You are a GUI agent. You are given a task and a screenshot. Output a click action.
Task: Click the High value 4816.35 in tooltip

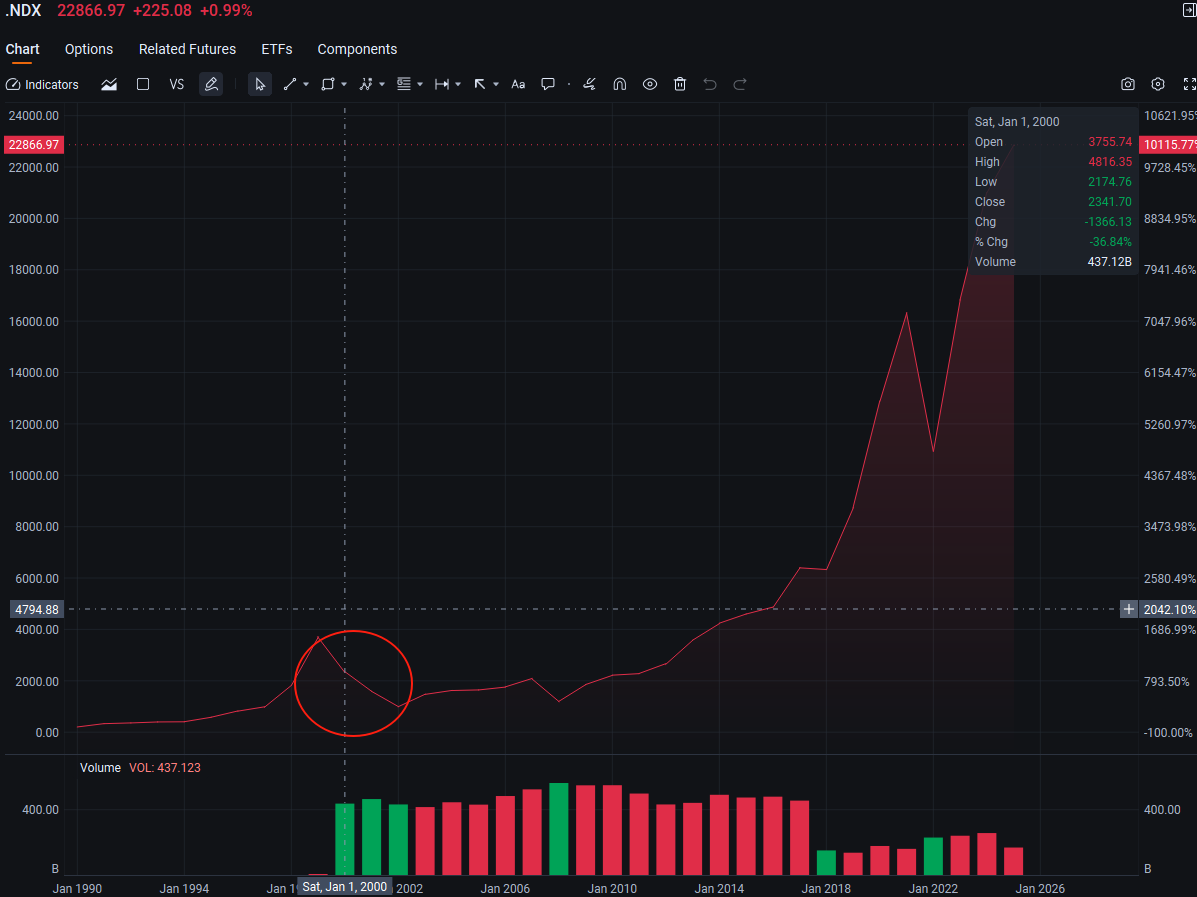pos(1110,162)
